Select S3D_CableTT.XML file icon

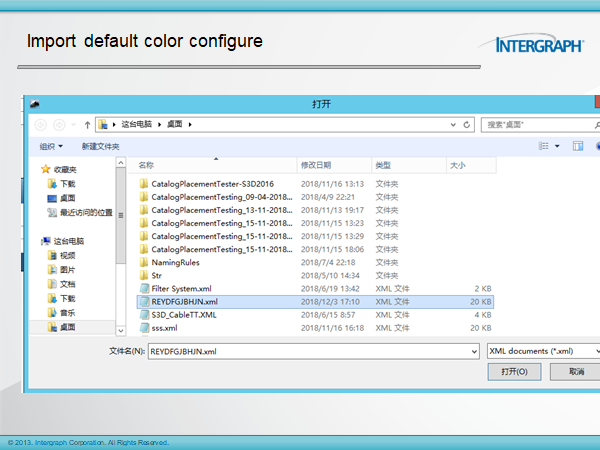(x=144, y=315)
